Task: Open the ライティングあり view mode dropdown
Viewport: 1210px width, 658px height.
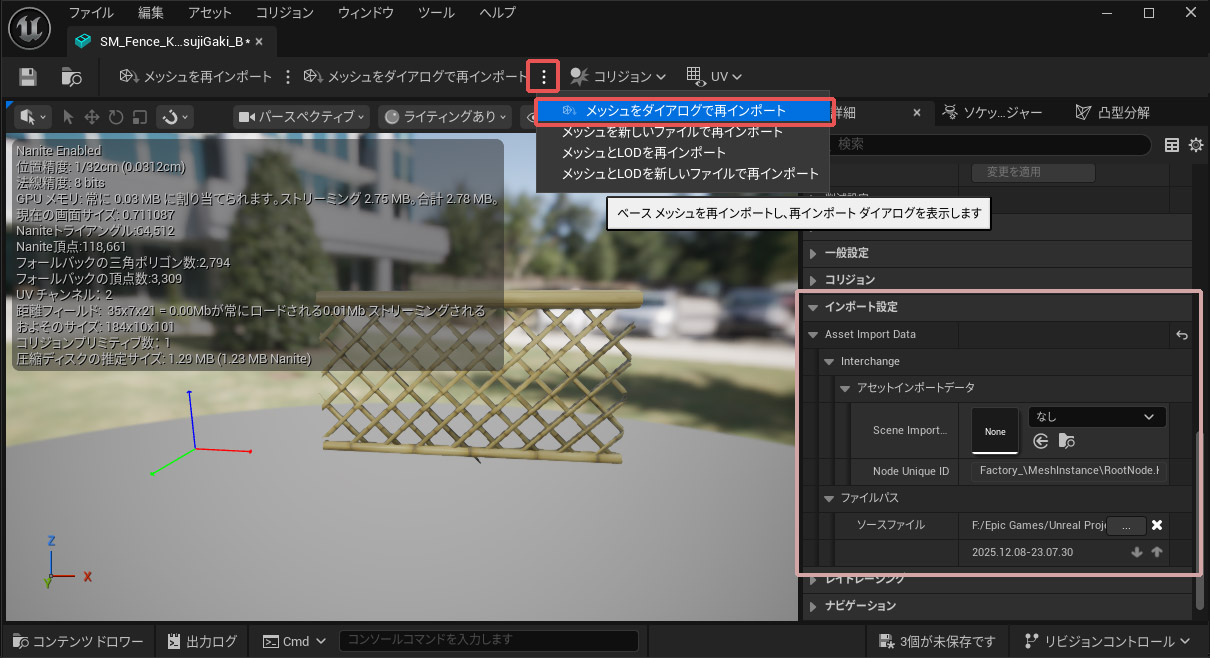Action: [x=447, y=117]
